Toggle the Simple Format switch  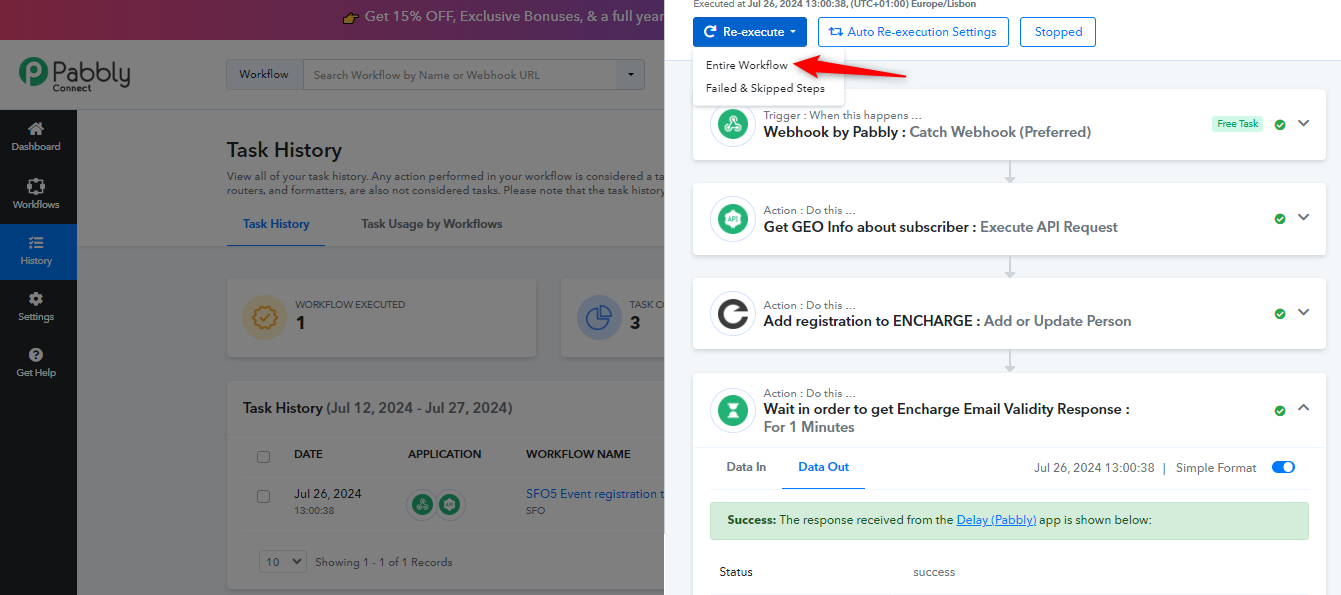pos(1283,467)
